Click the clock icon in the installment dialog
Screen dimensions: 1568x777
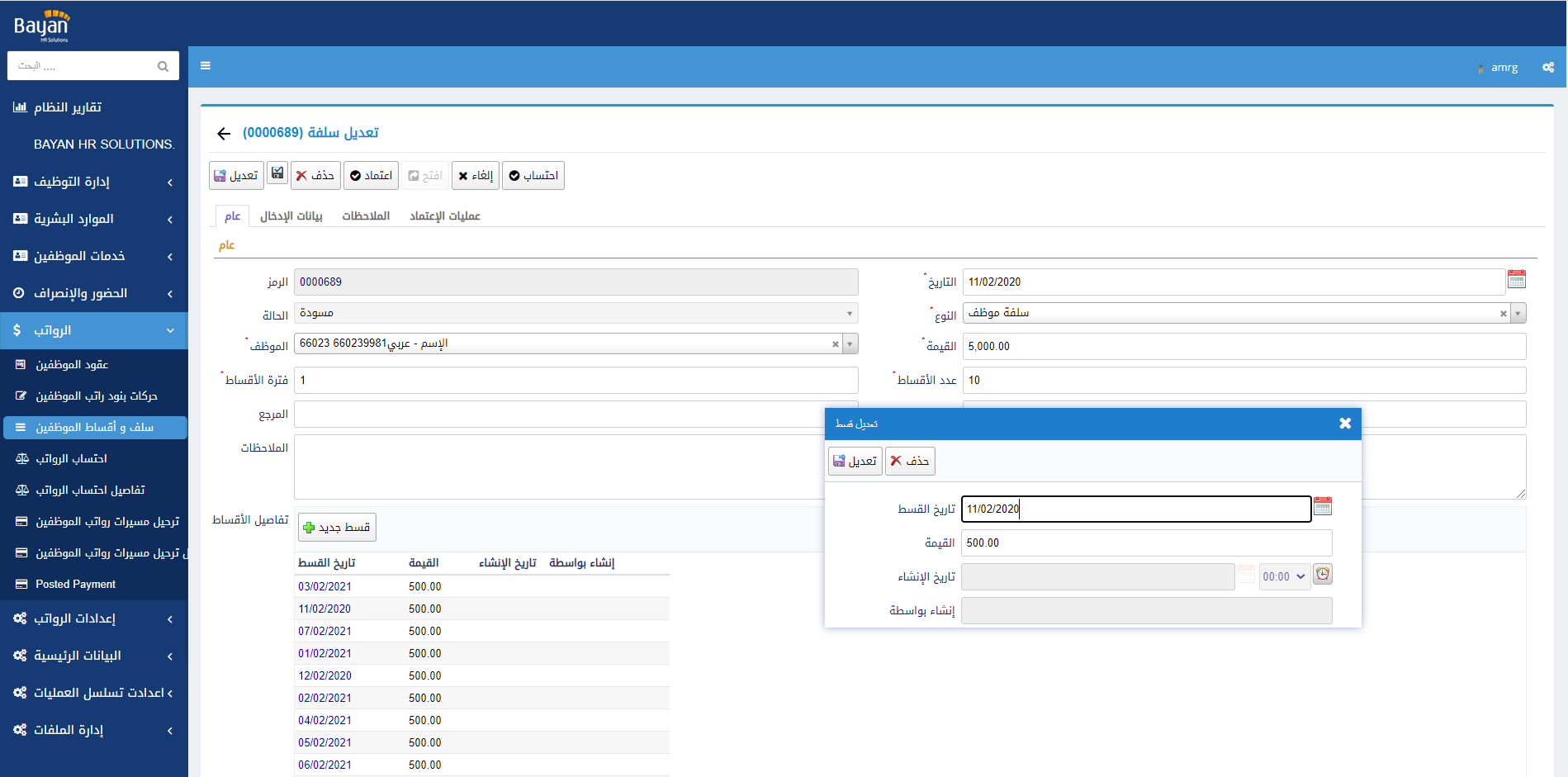[1323, 574]
